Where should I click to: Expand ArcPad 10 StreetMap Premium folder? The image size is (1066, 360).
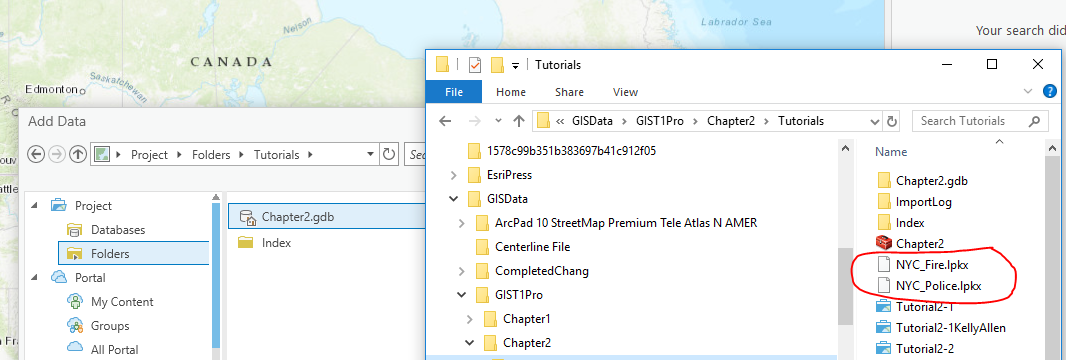click(x=462, y=223)
